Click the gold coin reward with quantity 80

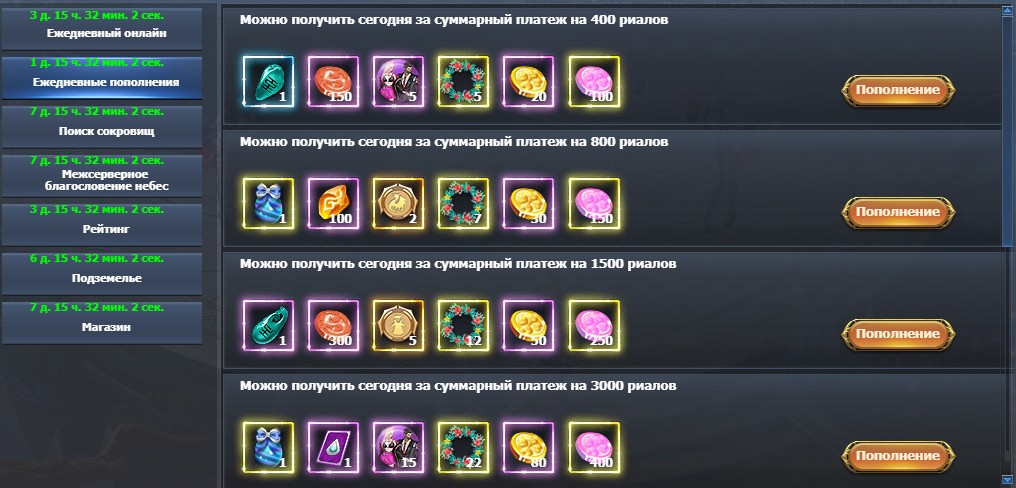(529, 447)
